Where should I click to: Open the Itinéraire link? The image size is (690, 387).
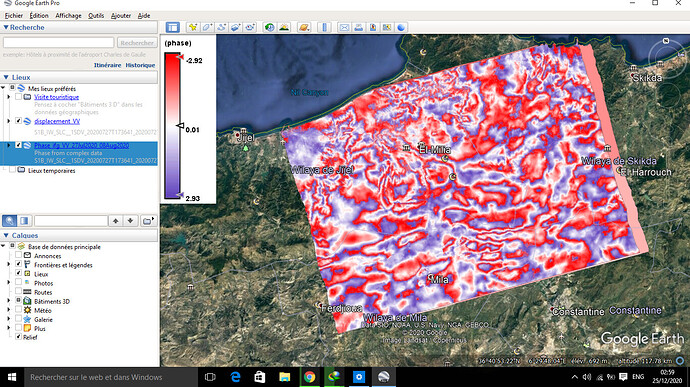pyautogui.click(x=107, y=65)
